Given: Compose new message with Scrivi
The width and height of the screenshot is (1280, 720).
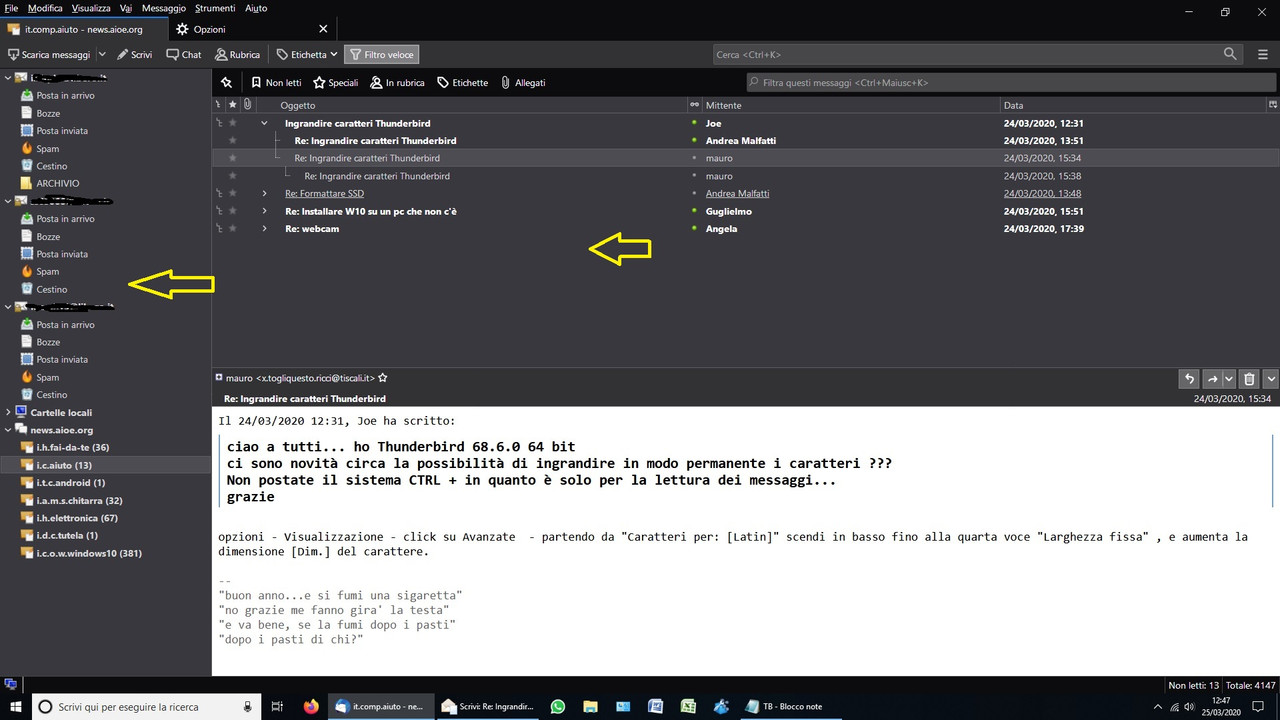Looking at the screenshot, I should [x=134, y=55].
